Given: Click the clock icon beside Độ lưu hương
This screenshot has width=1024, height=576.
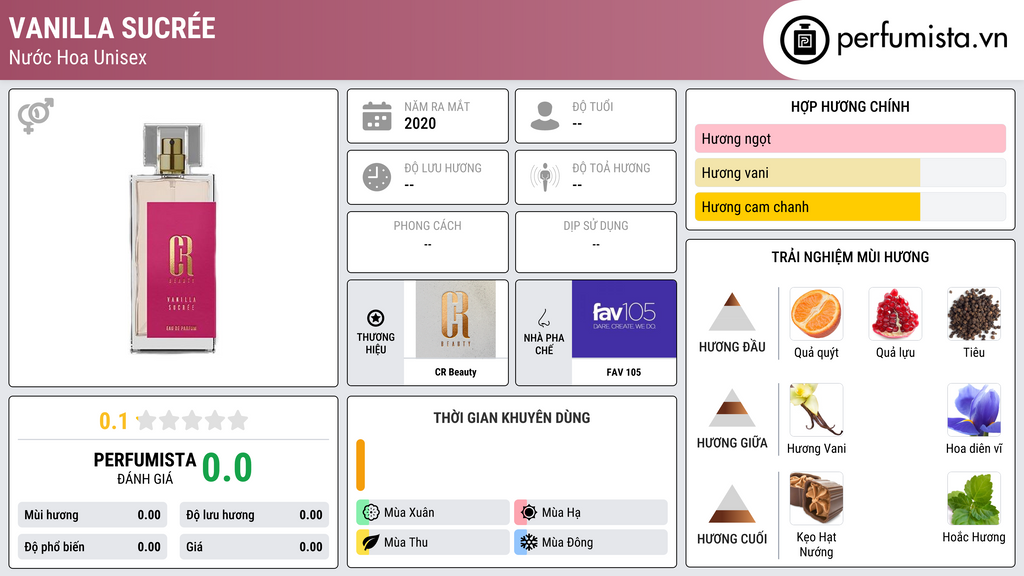Looking at the screenshot, I should pos(377,177).
